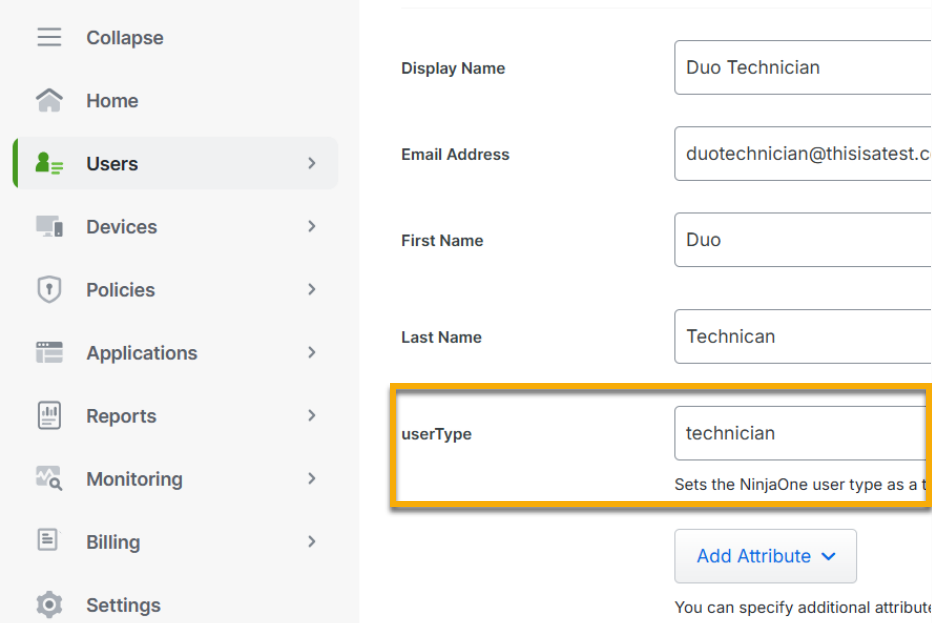
Task: Open the Add Attribute dropdown
Action: 828,556
